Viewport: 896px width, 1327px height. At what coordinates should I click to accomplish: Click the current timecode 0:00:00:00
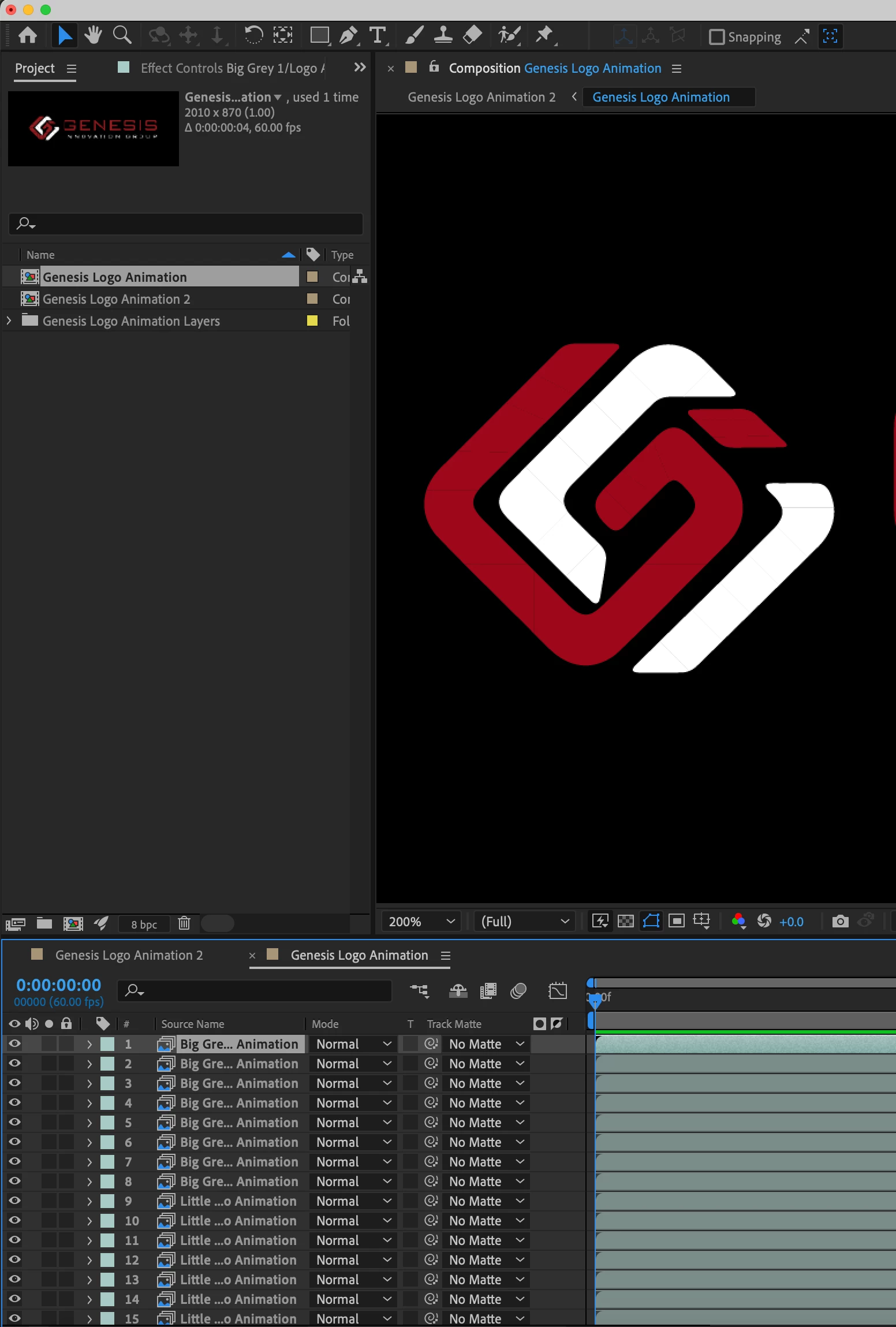[x=58, y=985]
